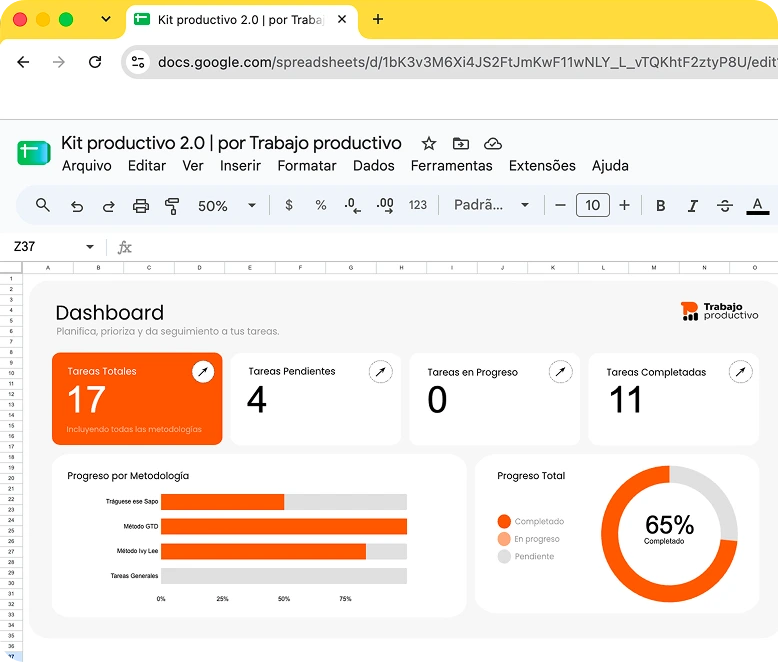The height and width of the screenshot is (662, 778).
Task: Activate the paint format tool
Action: pyautogui.click(x=172, y=206)
